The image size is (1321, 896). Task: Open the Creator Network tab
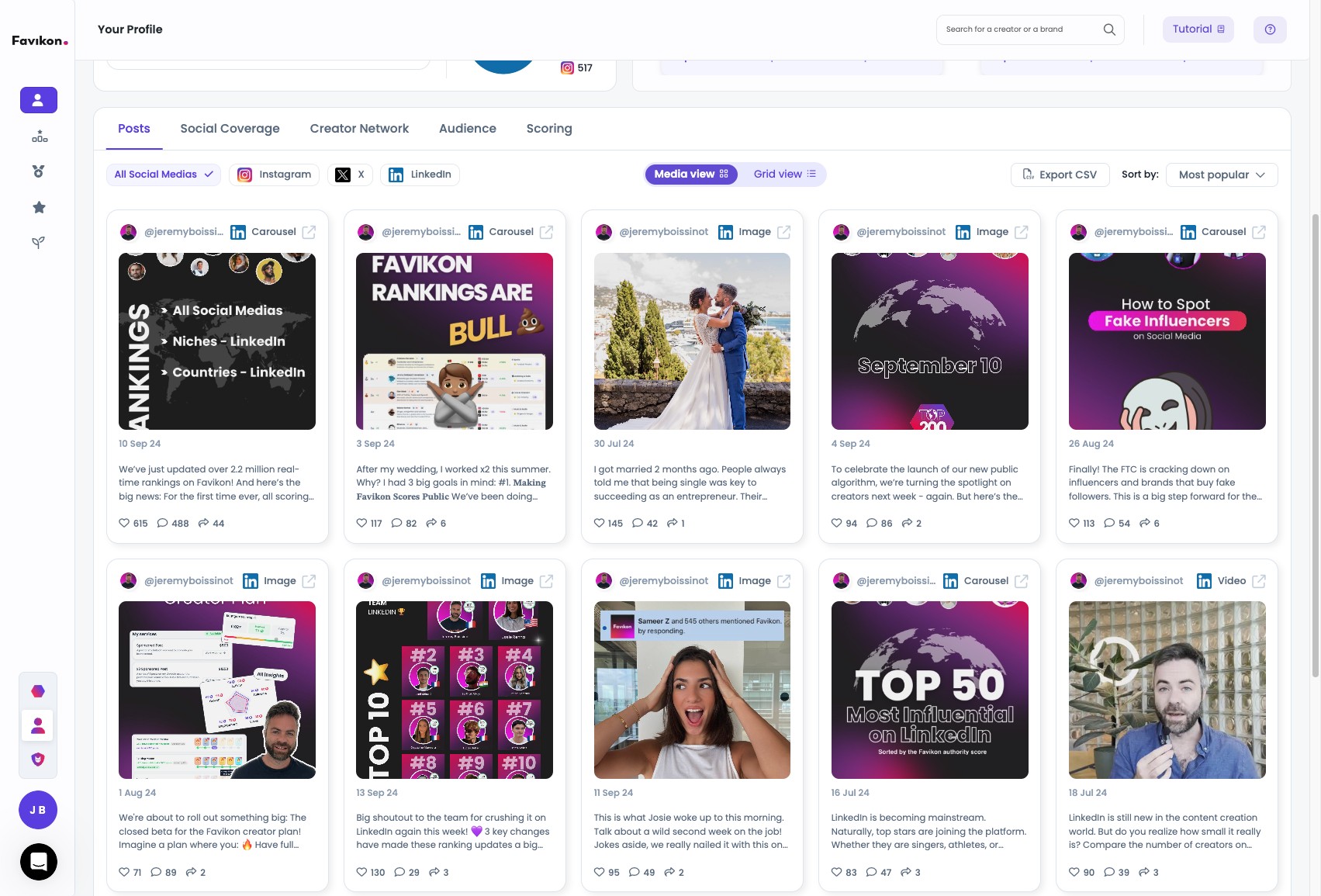click(x=359, y=129)
